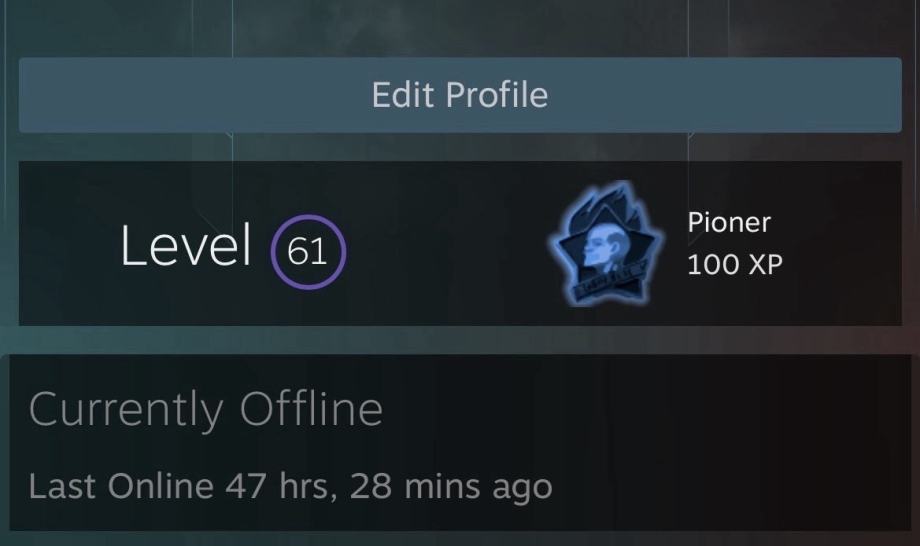Image resolution: width=920 pixels, height=546 pixels.
Task: Click the words Last Online
Action: tap(121, 486)
